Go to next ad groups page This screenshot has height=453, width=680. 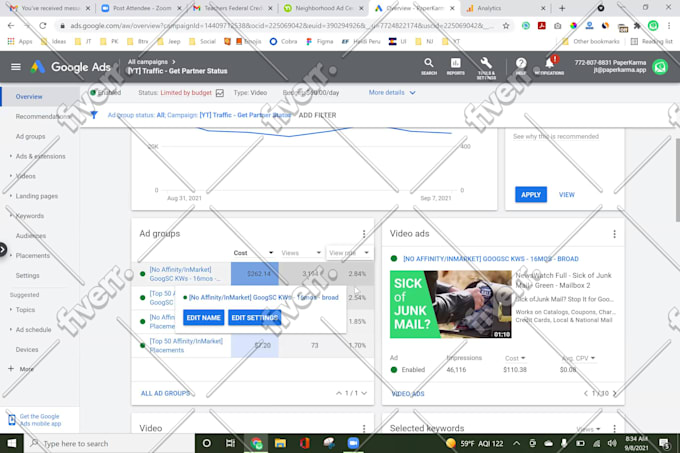(364, 393)
